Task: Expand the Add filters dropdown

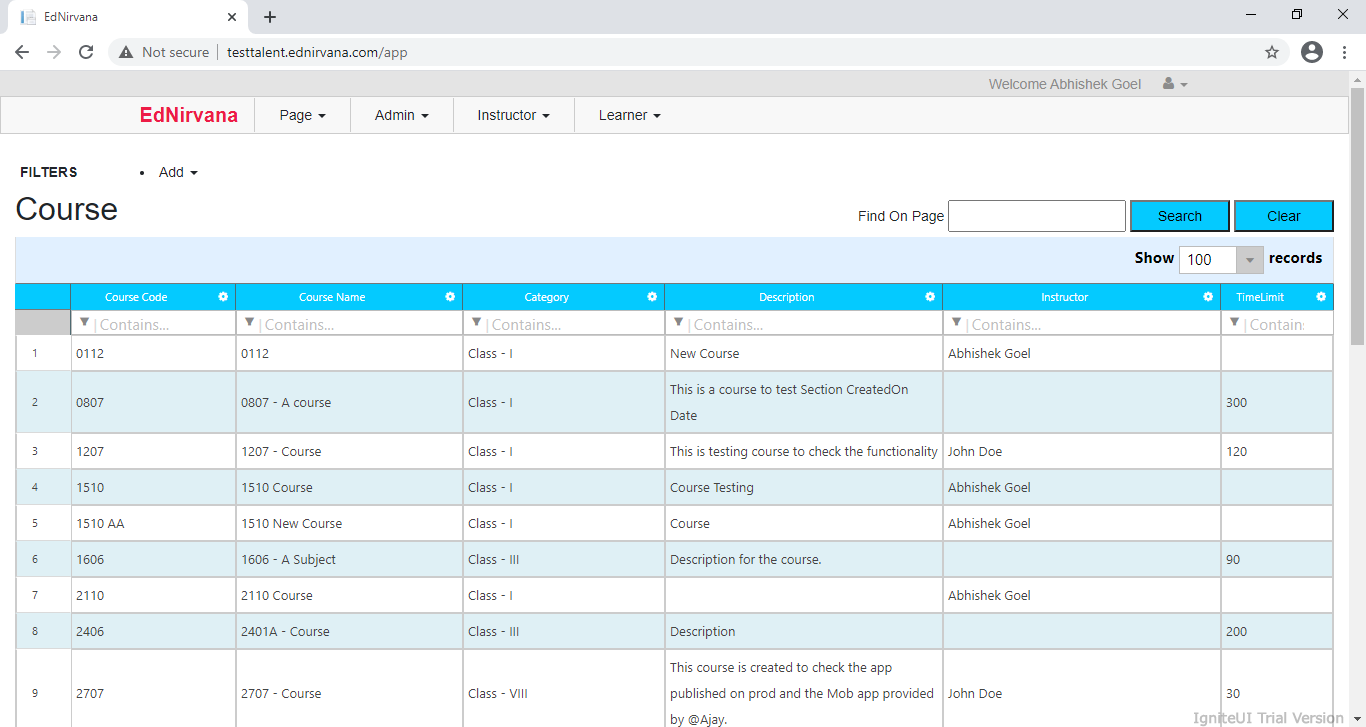Action: [178, 172]
